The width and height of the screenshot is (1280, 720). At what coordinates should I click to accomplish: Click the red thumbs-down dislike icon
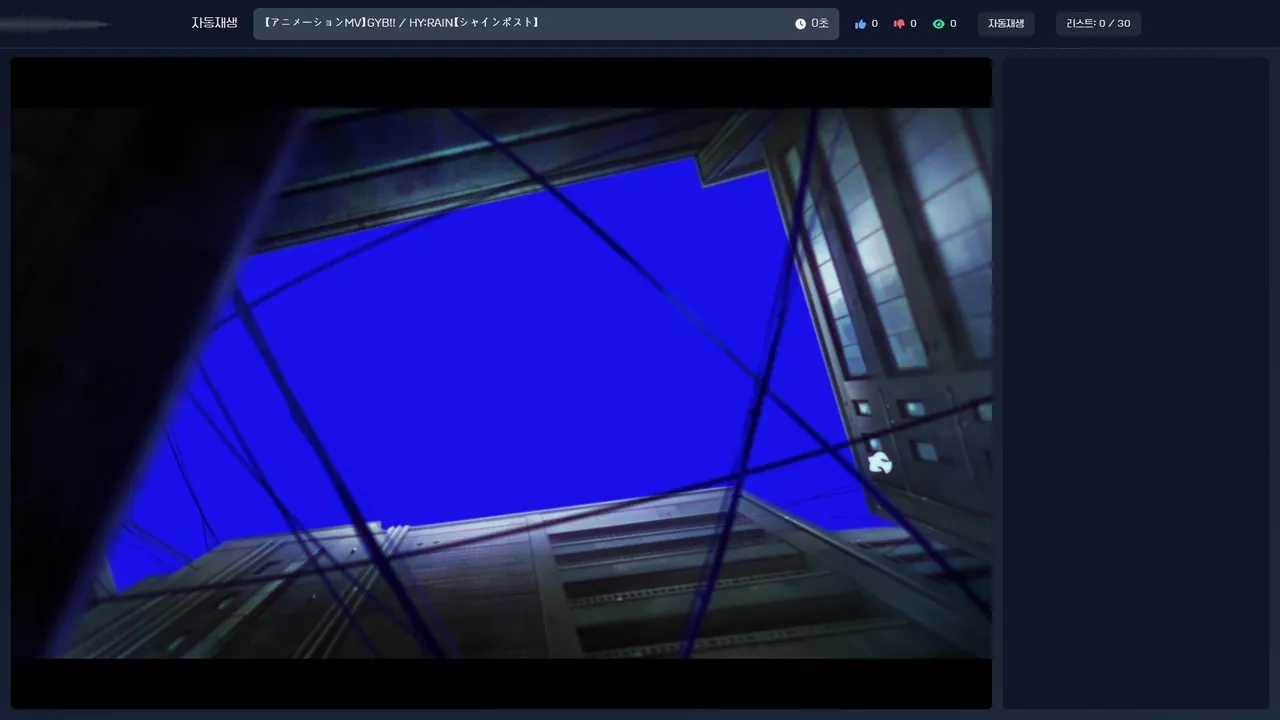(899, 24)
